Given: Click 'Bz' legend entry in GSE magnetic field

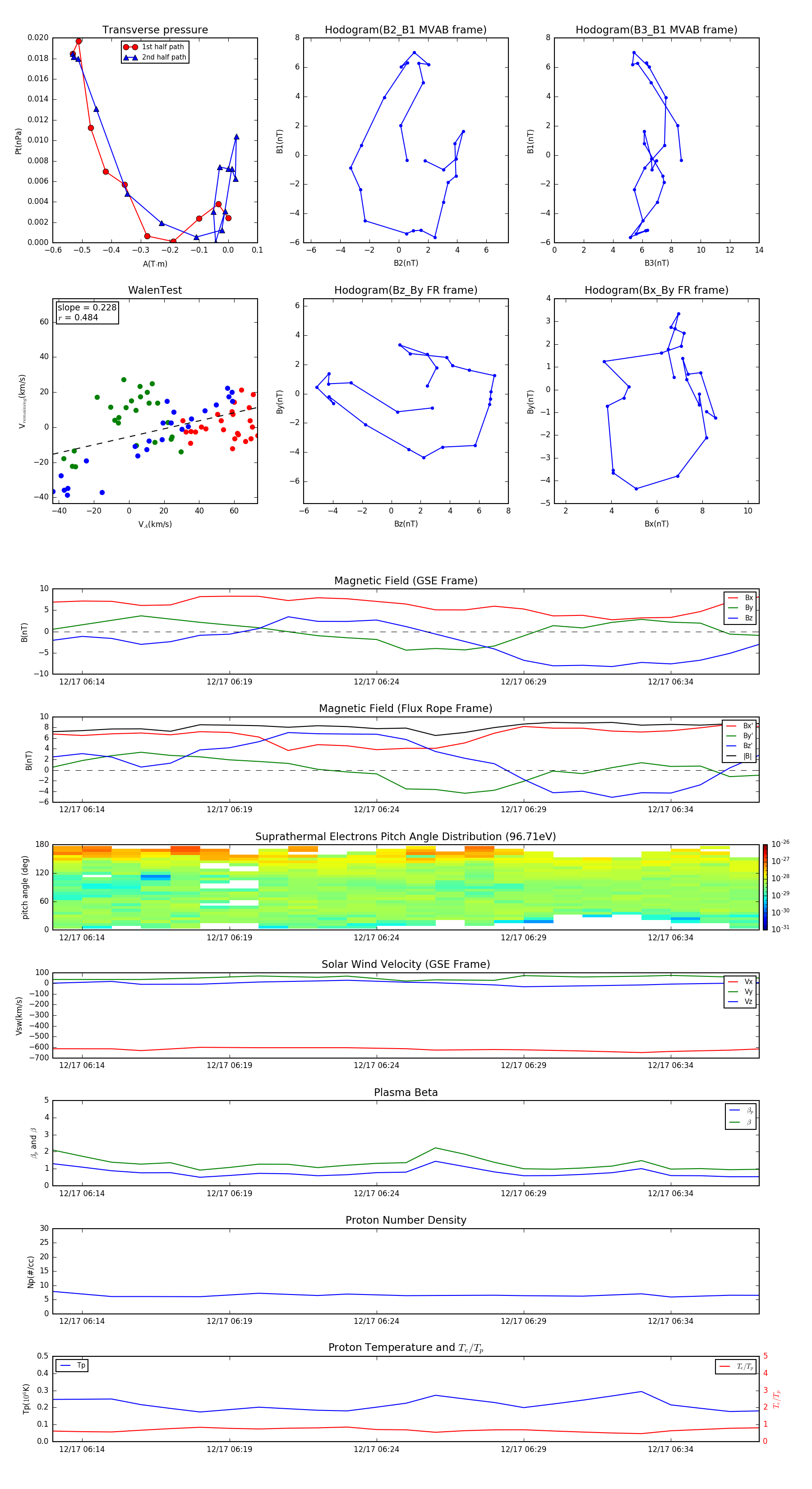Looking at the screenshot, I should (x=740, y=618).
